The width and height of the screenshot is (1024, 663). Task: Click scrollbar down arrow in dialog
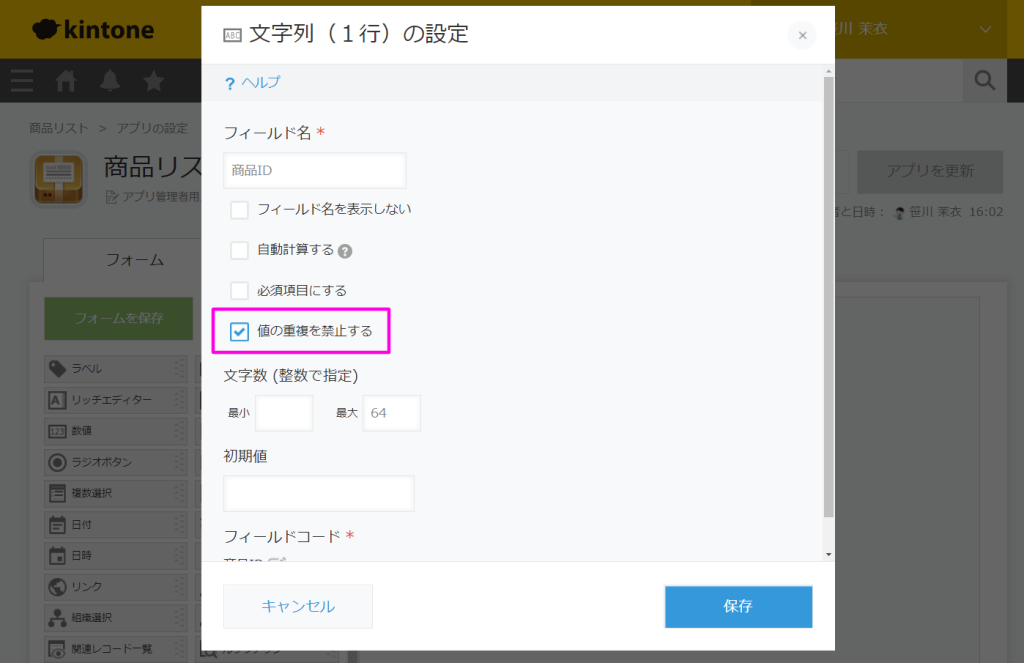(829, 555)
